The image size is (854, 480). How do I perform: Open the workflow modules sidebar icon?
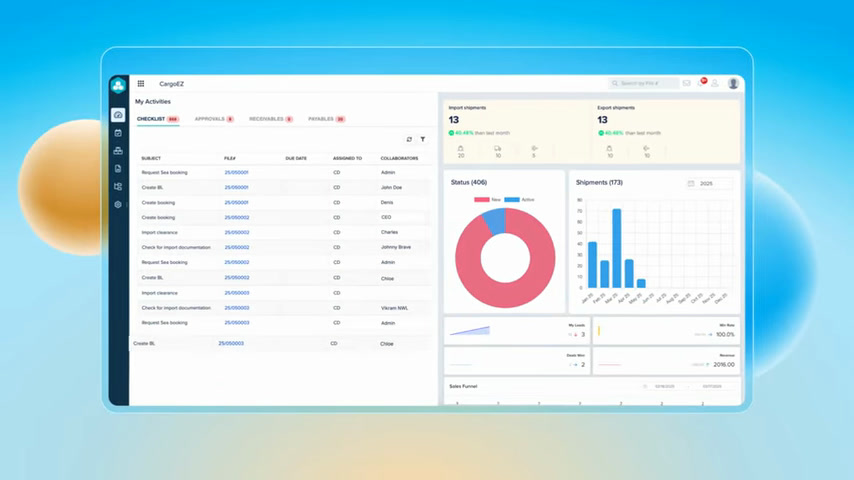pos(118,186)
